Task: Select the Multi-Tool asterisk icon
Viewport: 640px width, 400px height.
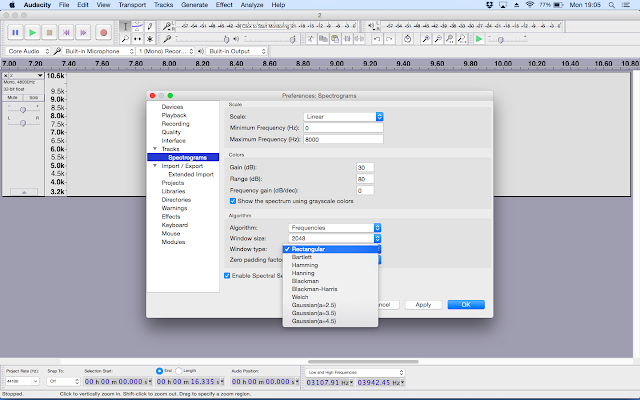Action: (x=150, y=39)
